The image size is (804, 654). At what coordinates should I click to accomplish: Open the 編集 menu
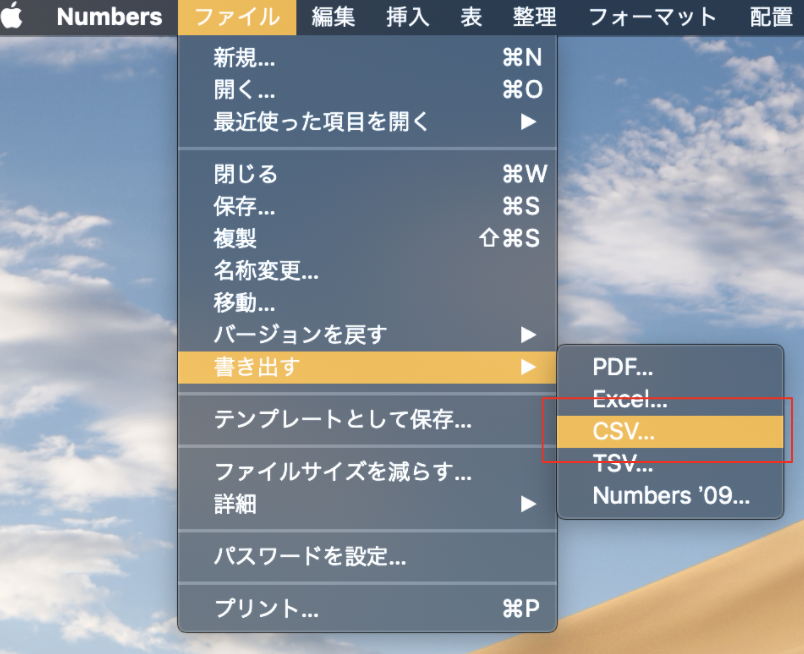(333, 17)
